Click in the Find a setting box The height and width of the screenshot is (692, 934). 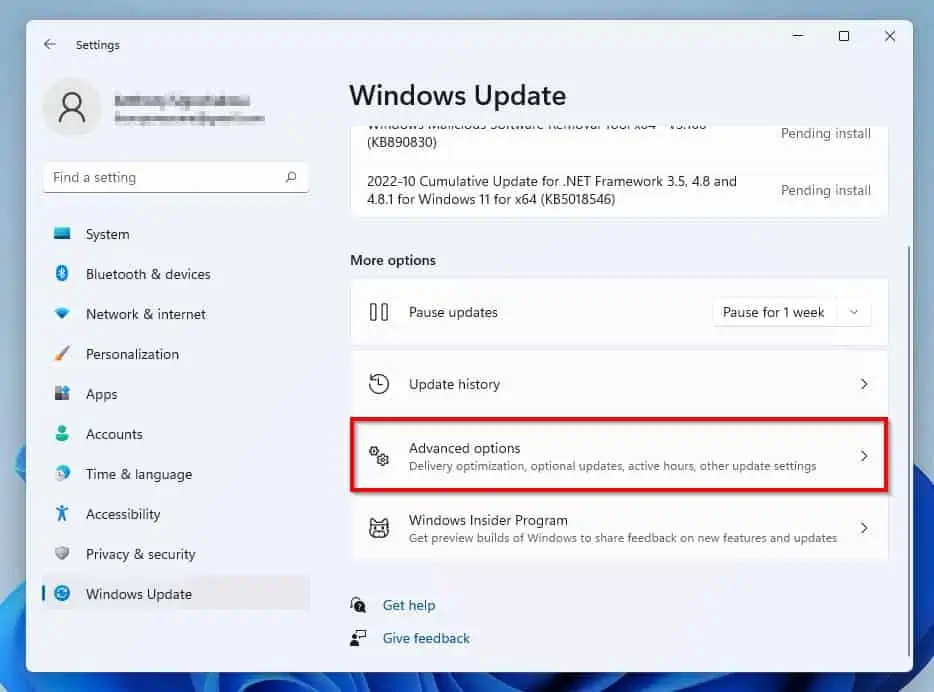click(176, 177)
